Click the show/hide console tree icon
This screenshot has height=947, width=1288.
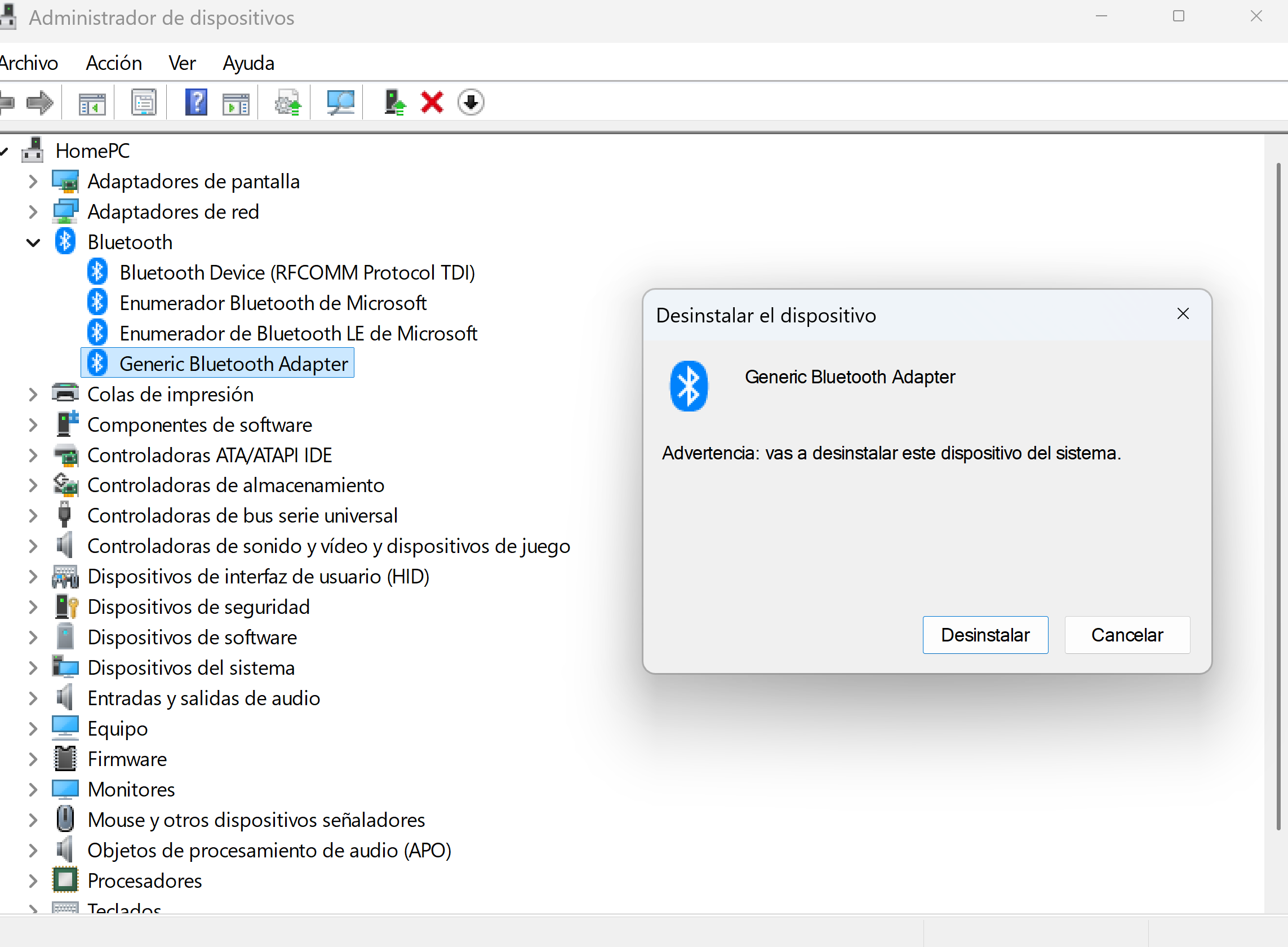click(92, 103)
